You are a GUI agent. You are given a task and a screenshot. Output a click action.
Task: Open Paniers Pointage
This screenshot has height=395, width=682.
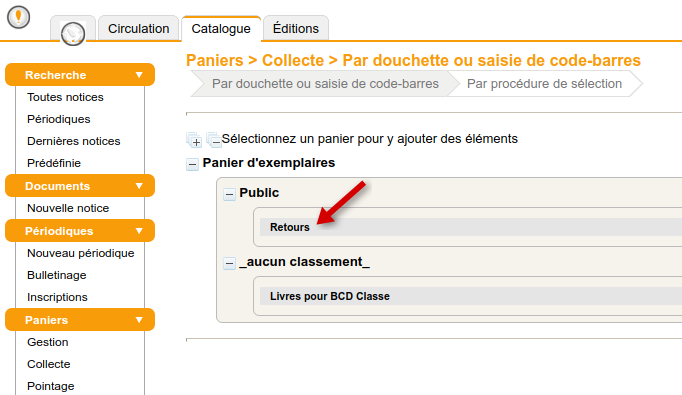point(50,386)
